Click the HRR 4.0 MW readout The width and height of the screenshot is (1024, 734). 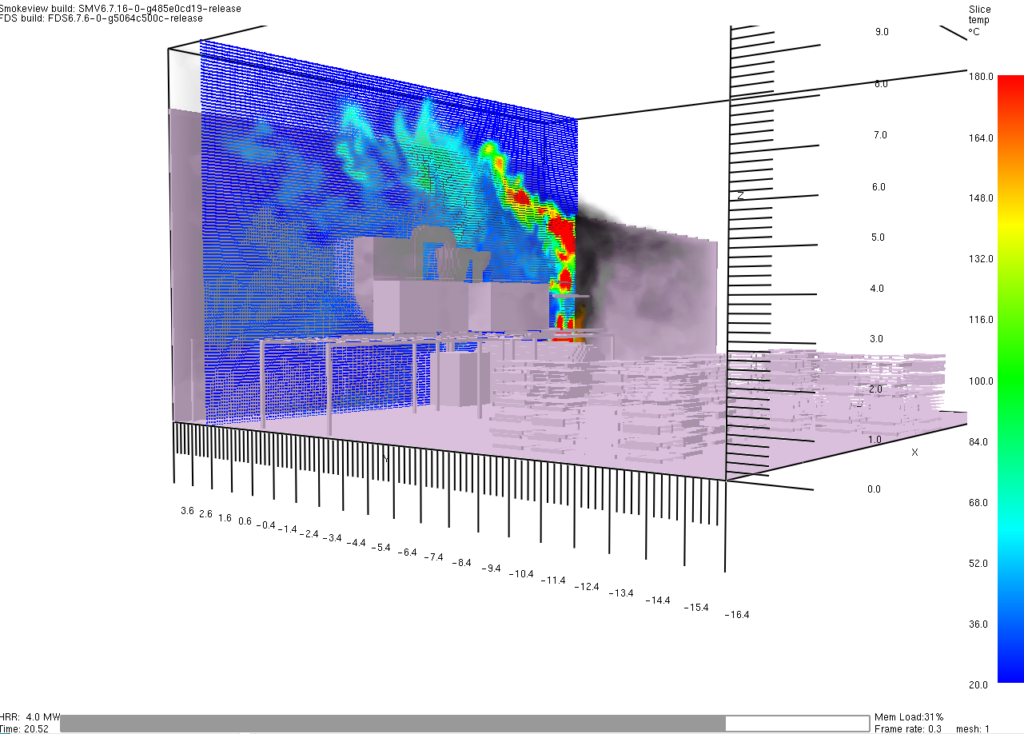tap(30, 717)
